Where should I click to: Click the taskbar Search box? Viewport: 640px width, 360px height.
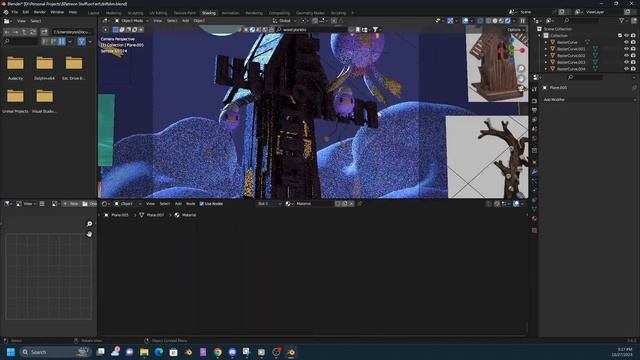pos(55,352)
